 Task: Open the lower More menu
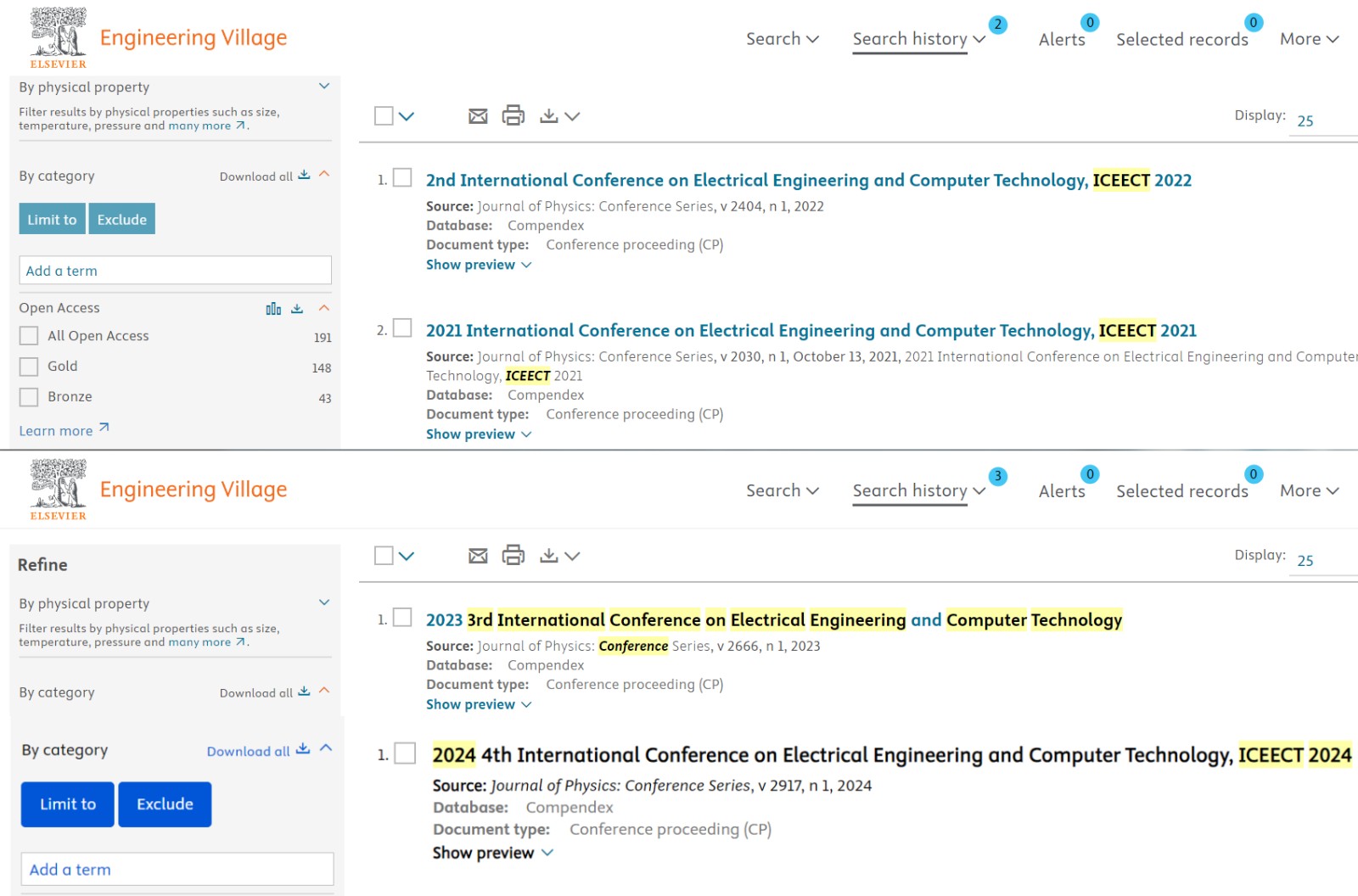click(1310, 490)
